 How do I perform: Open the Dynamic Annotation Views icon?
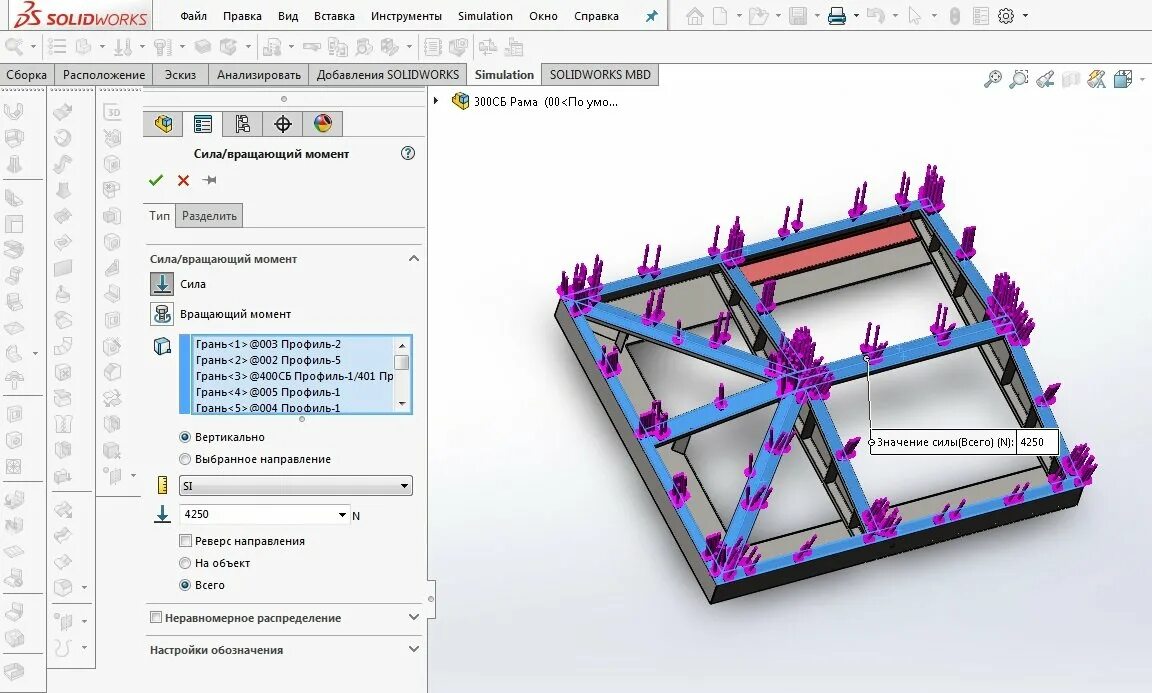(1097, 79)
